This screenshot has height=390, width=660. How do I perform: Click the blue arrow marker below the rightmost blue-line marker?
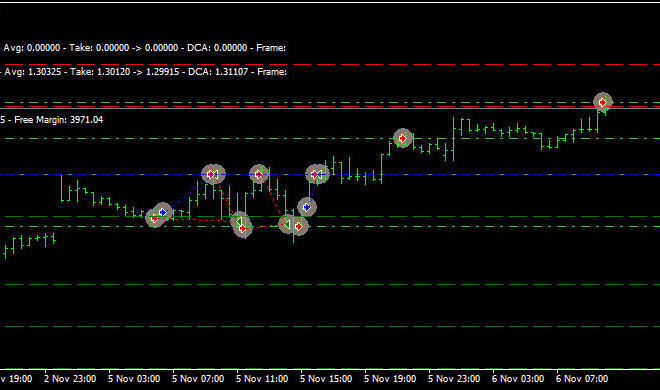click(307, 207)
